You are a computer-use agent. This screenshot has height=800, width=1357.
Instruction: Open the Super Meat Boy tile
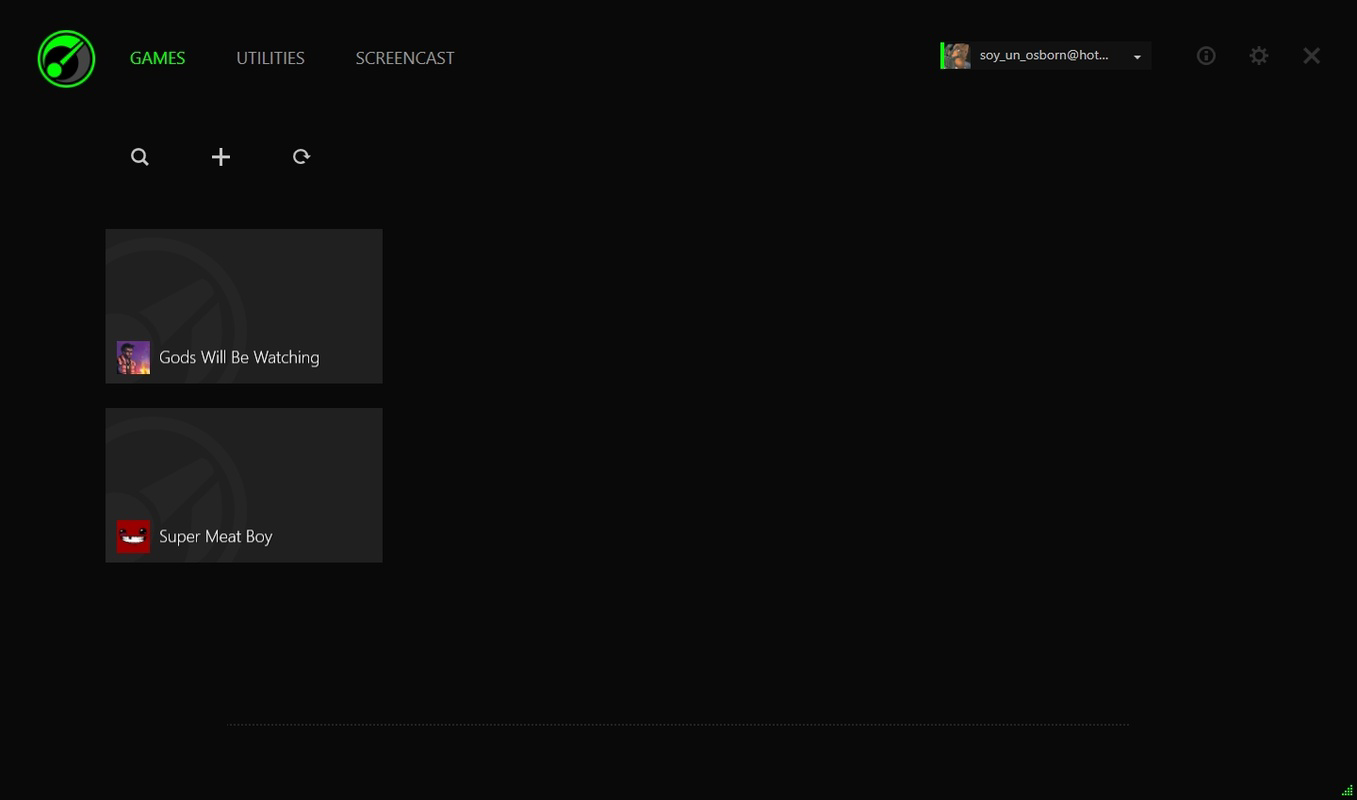point(244,485)
